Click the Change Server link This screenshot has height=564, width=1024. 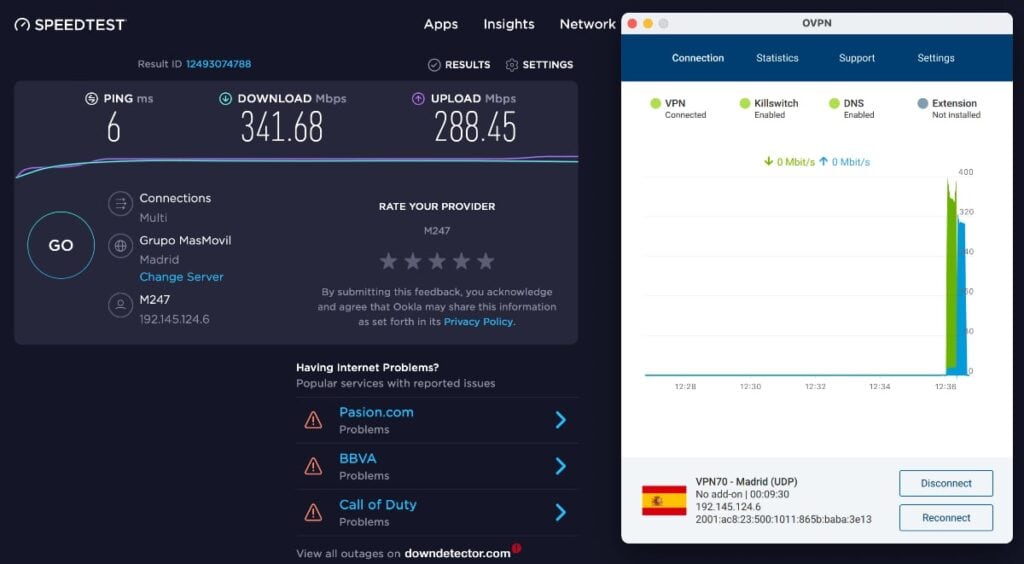(182, 277)
